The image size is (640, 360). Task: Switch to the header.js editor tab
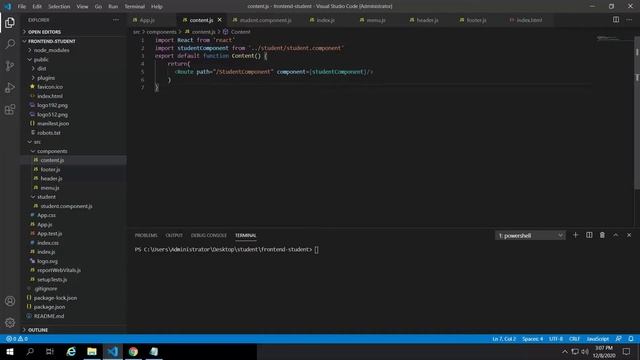pos(427,20)
